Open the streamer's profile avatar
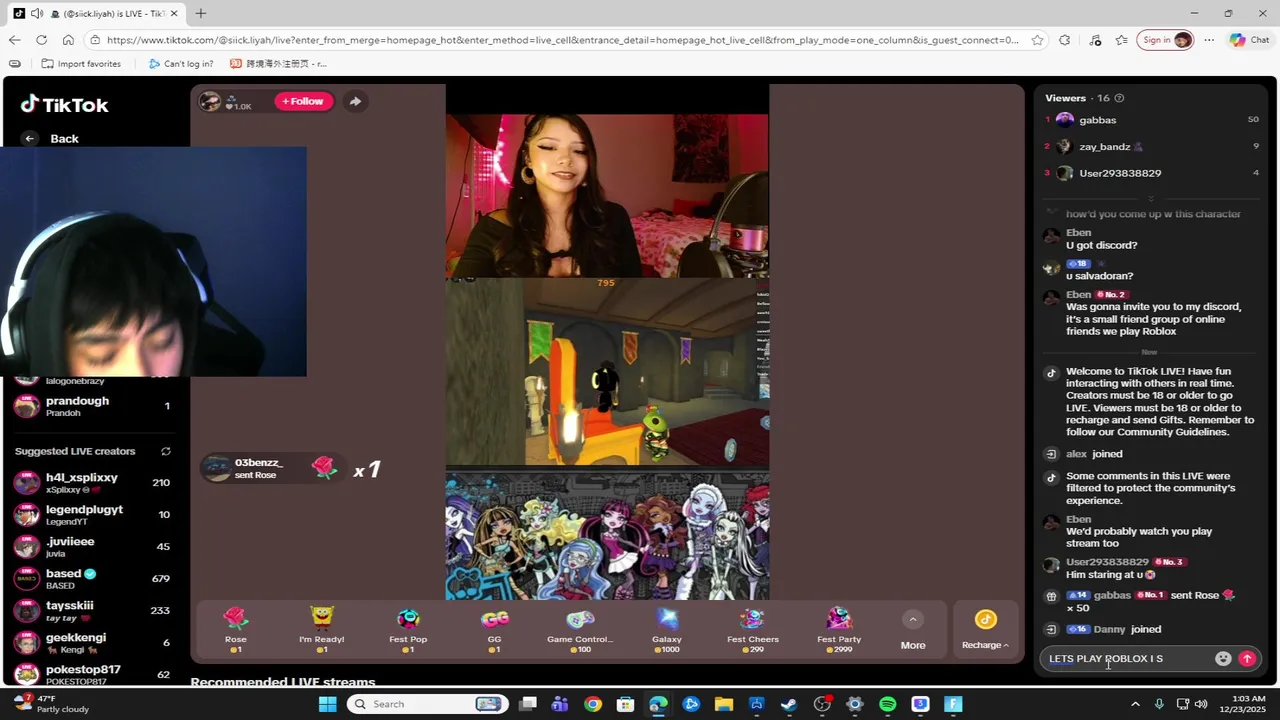 click(209, 101)
